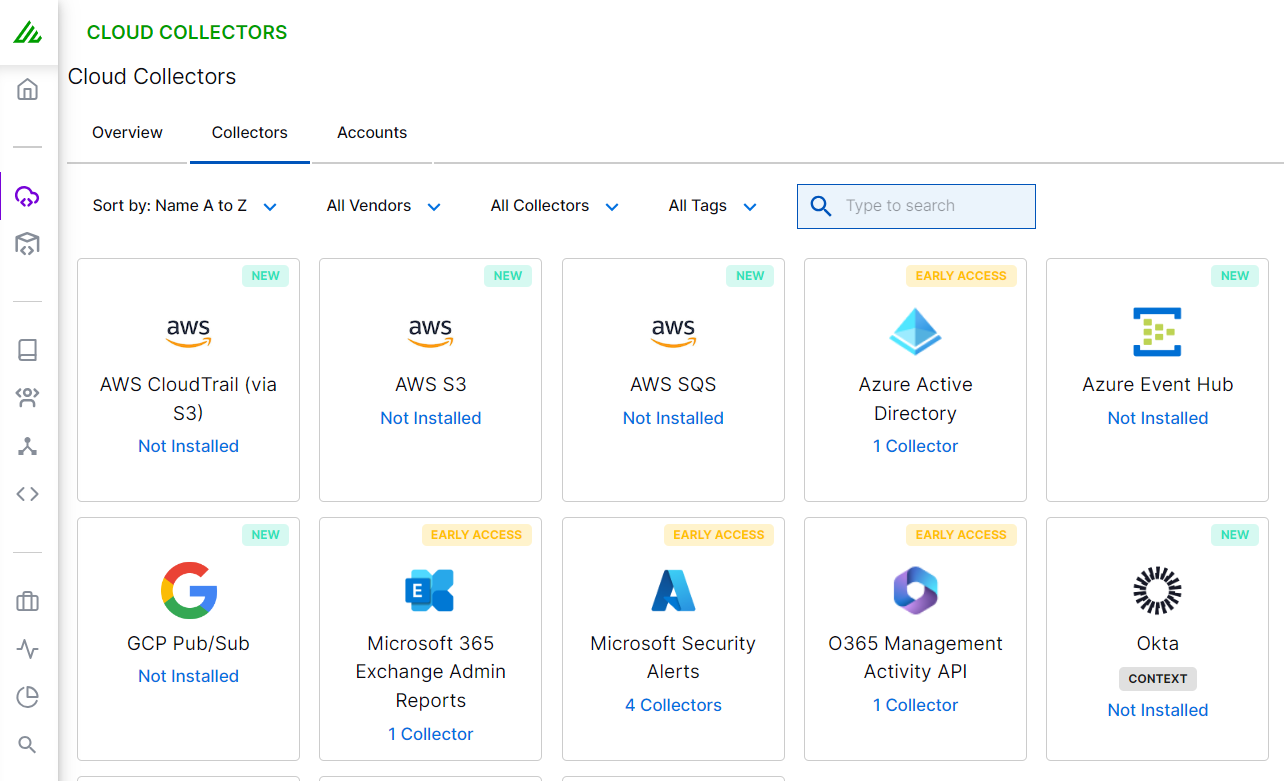1284x781 pixels.
Task: Open the Home icon in sidebar
Action: (x=28, y=90)
